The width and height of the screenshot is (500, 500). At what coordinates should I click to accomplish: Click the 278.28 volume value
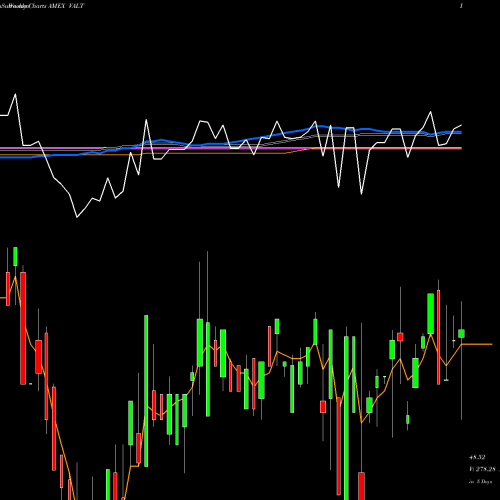pyautogui.click(x=486, y=469)
